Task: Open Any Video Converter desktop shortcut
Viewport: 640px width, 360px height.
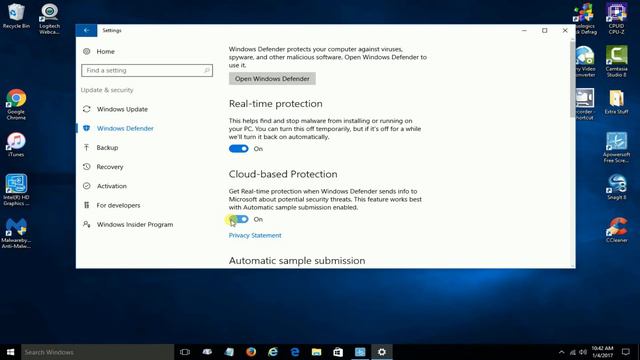Action: coord(585,61)
